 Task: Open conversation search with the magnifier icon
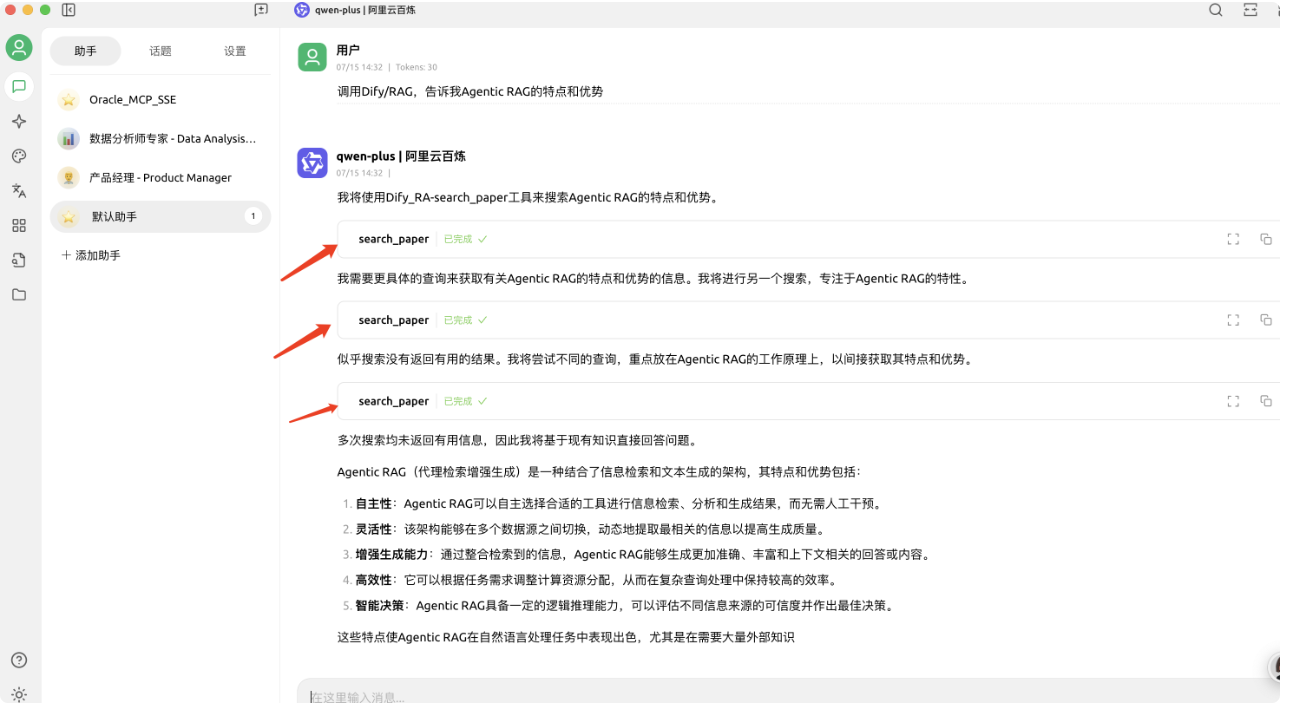(x=1215, y=10)
